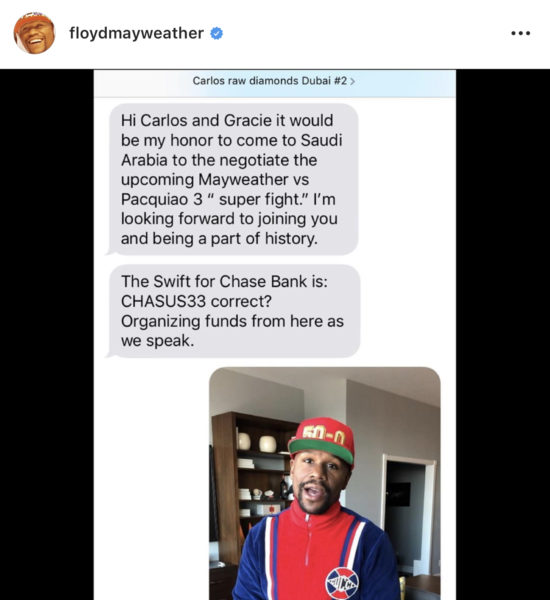Image resolution: width=550 pixels, height=600 pixels.
Task: Expand contact details chevron beside Dubai #2
Action: 353,81
